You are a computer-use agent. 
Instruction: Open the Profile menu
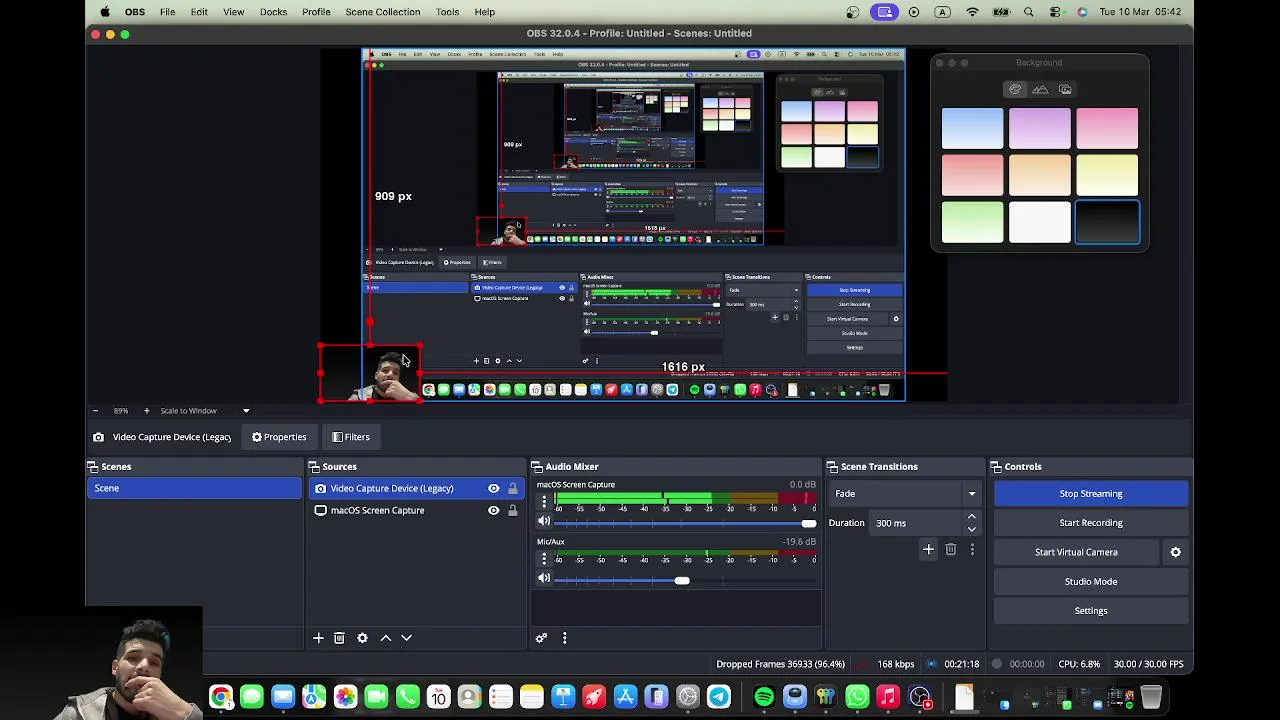[x=316, y=12]
